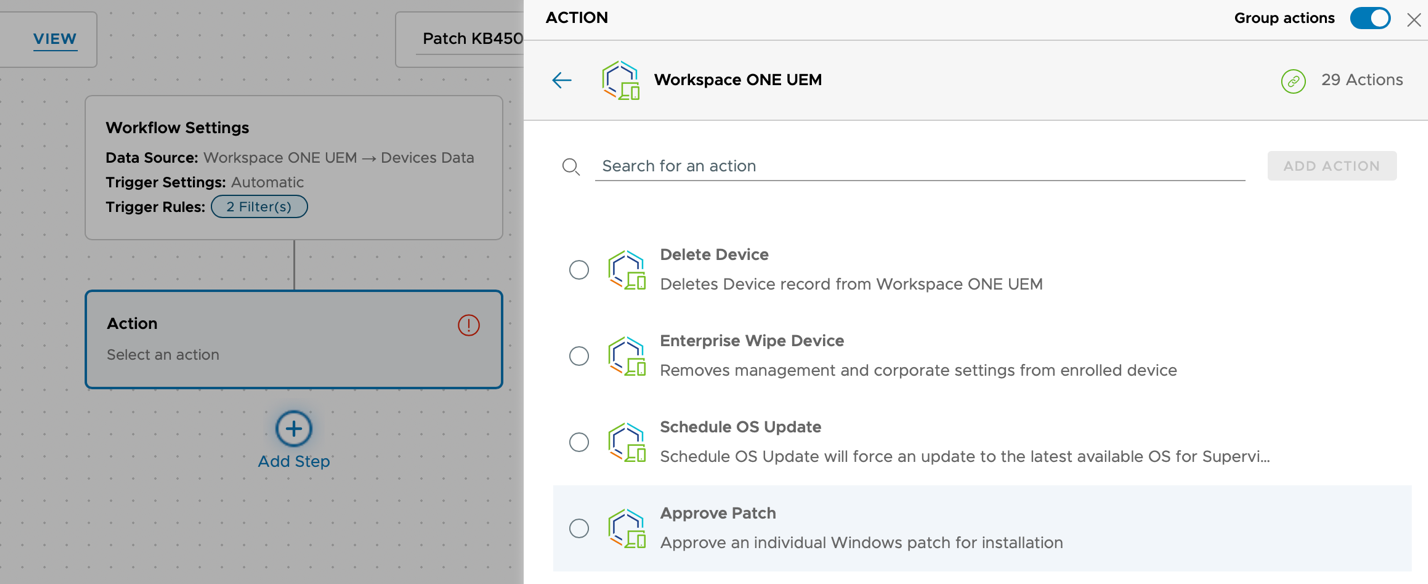Viewport: 1428px width, 584px height.
Task: Click the Approve Patch action icon
Action: [x=627, y=528]
